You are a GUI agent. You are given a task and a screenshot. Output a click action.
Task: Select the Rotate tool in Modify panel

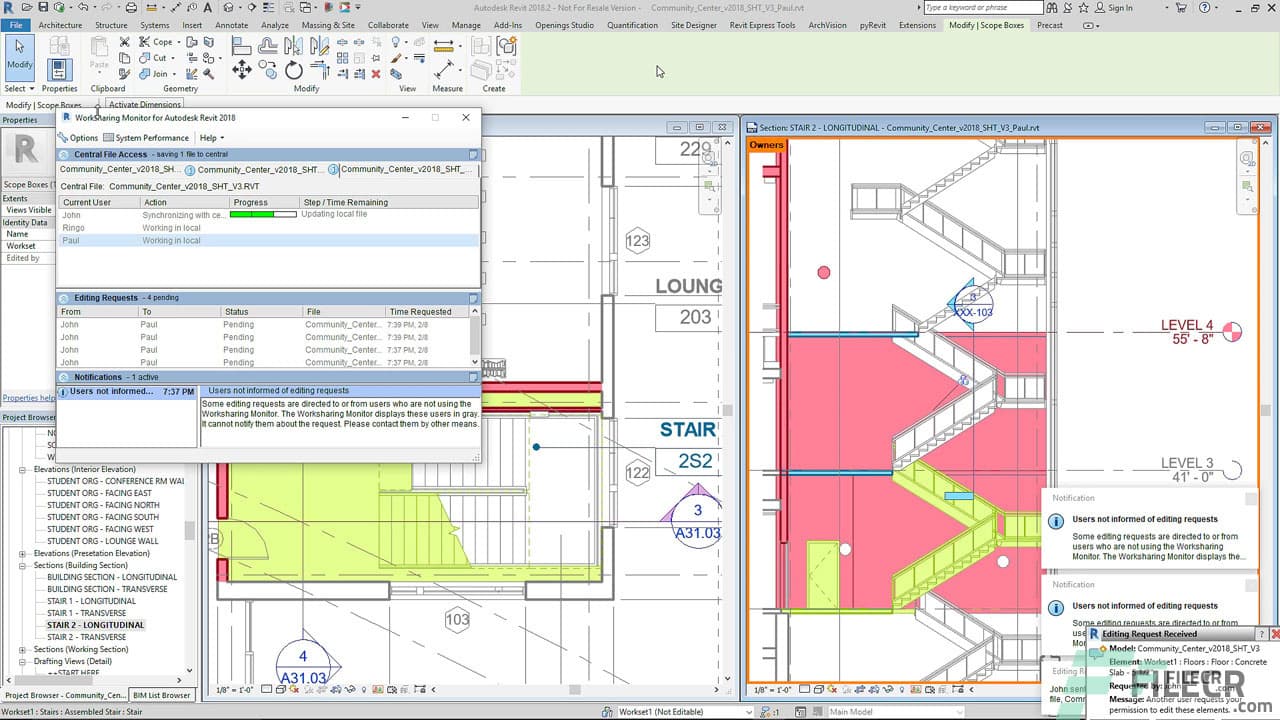point(292,68)
